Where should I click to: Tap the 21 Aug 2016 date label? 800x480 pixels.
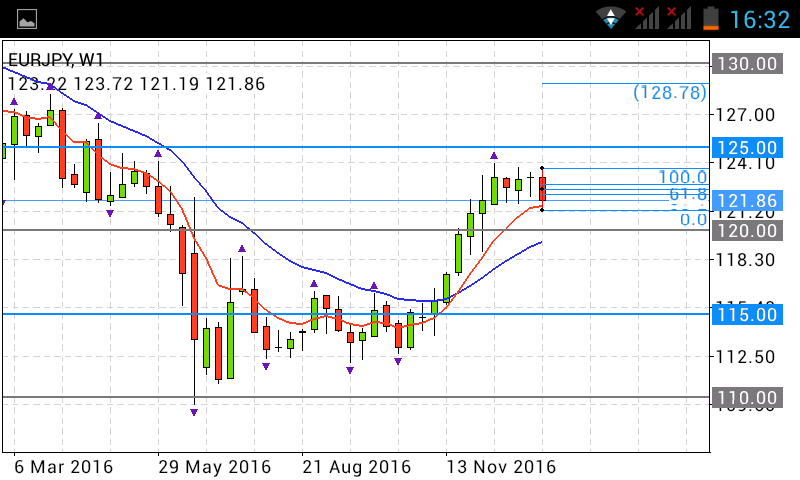(x=357, y=467)
